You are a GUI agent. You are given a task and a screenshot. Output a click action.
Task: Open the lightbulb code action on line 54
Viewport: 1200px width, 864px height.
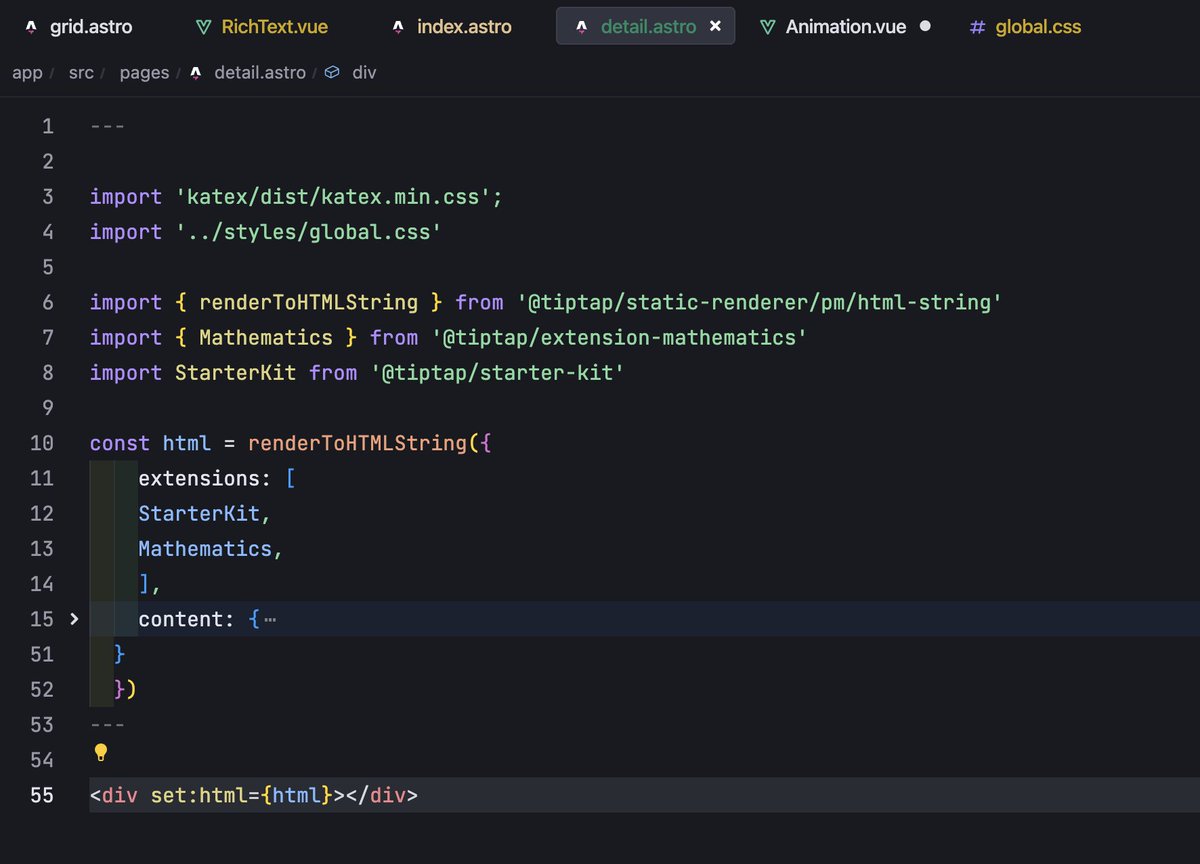tap(100, 751)
